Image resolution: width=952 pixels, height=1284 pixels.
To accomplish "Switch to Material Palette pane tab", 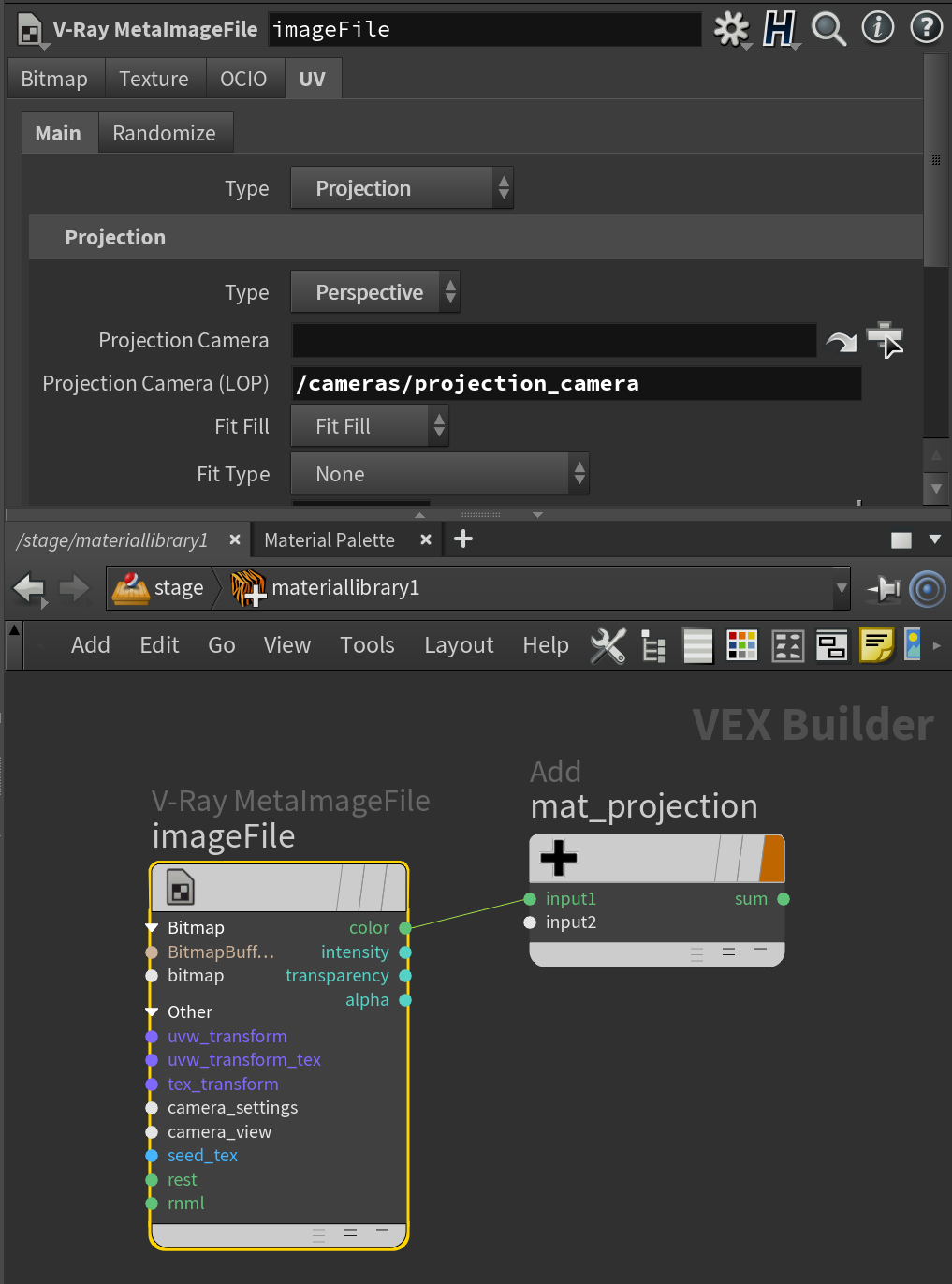I will [330, 540].
